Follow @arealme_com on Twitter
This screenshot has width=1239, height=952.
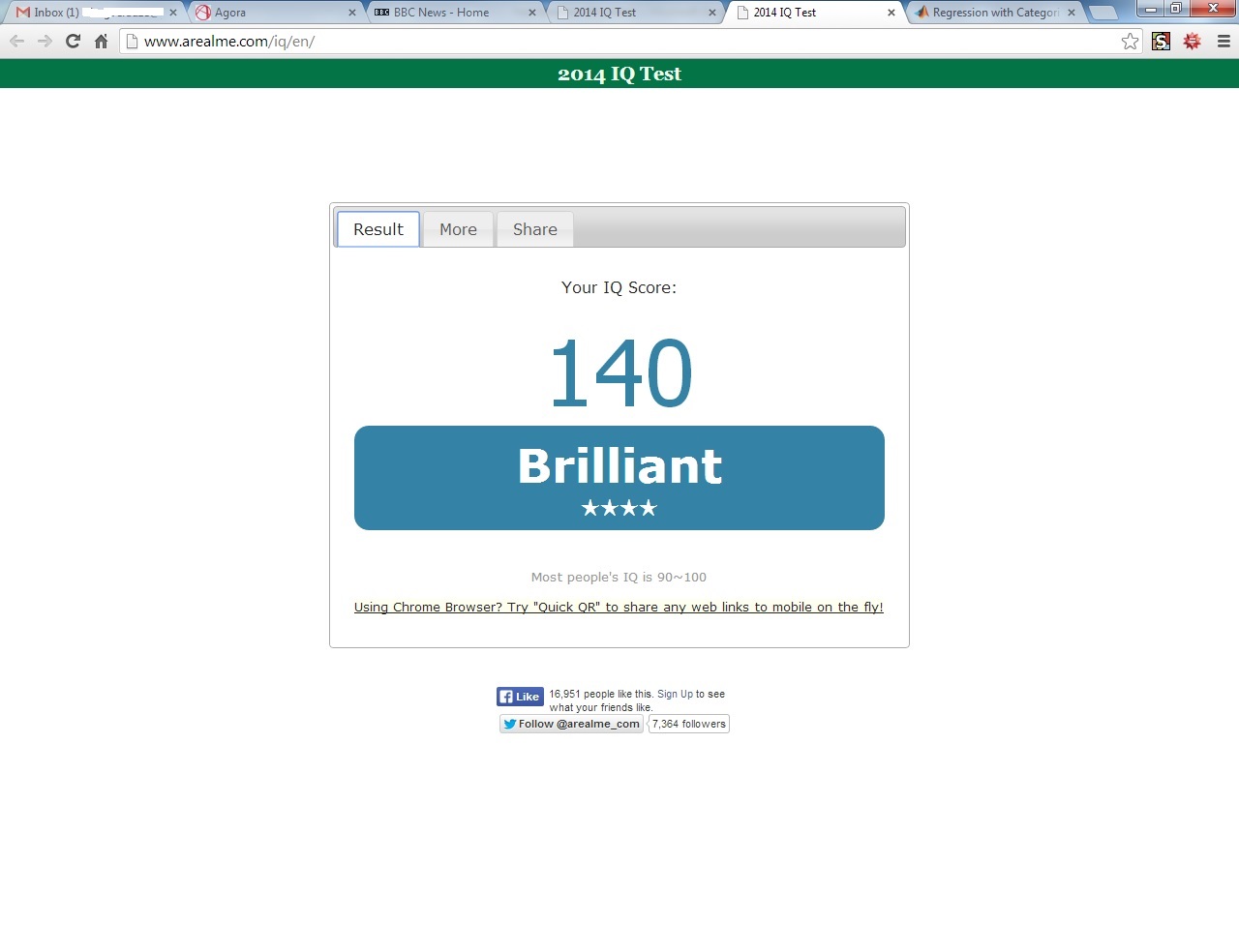pos(570,724)
